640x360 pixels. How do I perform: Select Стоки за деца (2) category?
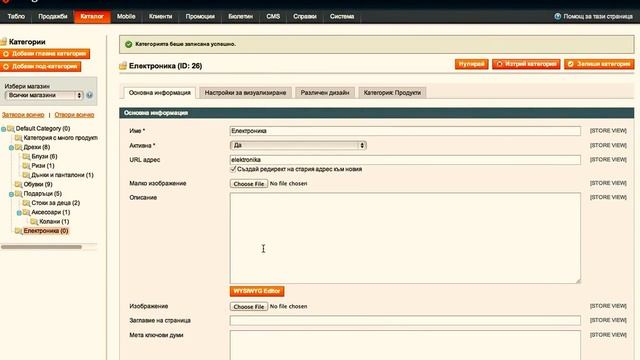point(56,203)
